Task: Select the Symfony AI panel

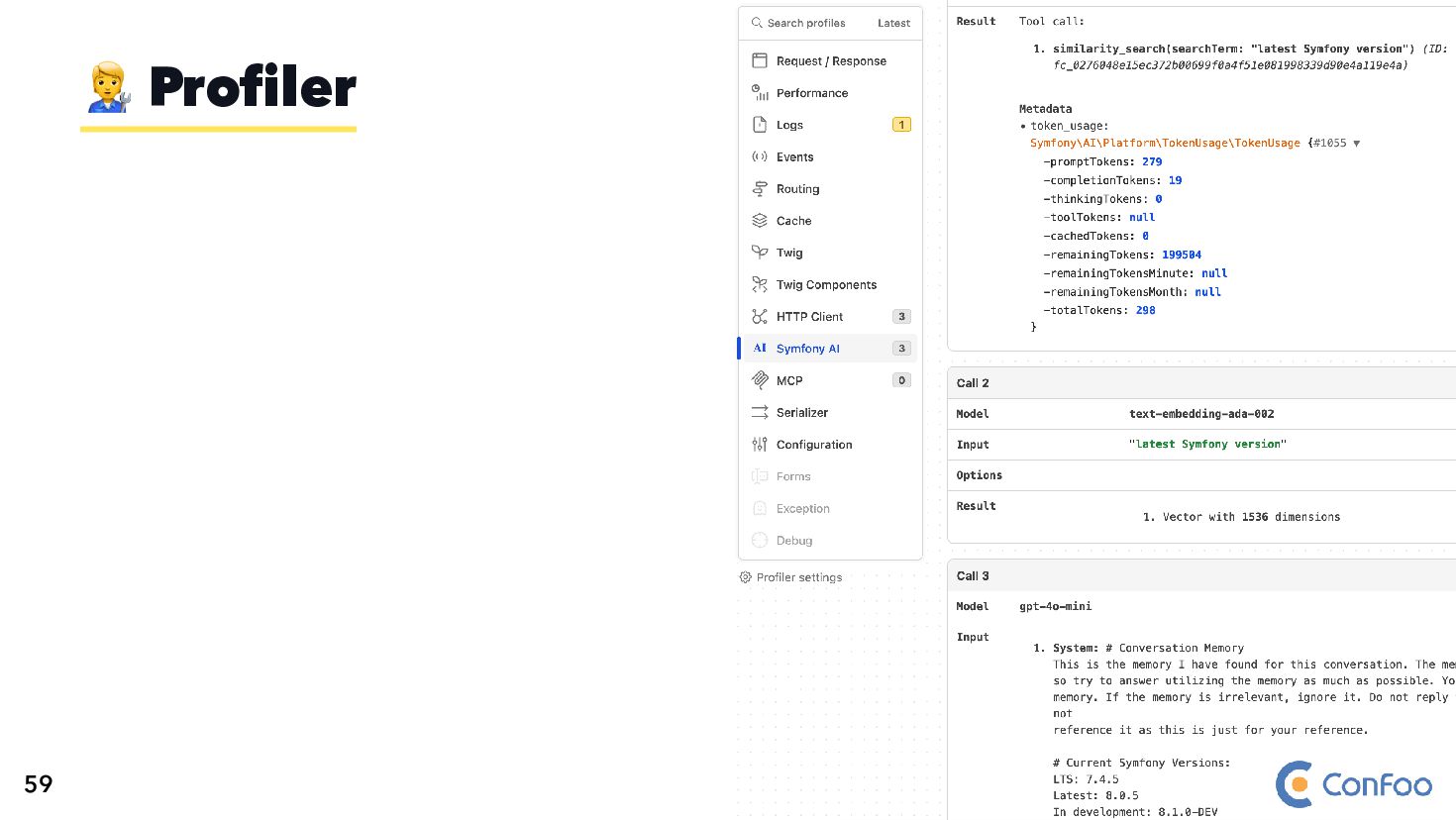Action: tap(830, 349)
